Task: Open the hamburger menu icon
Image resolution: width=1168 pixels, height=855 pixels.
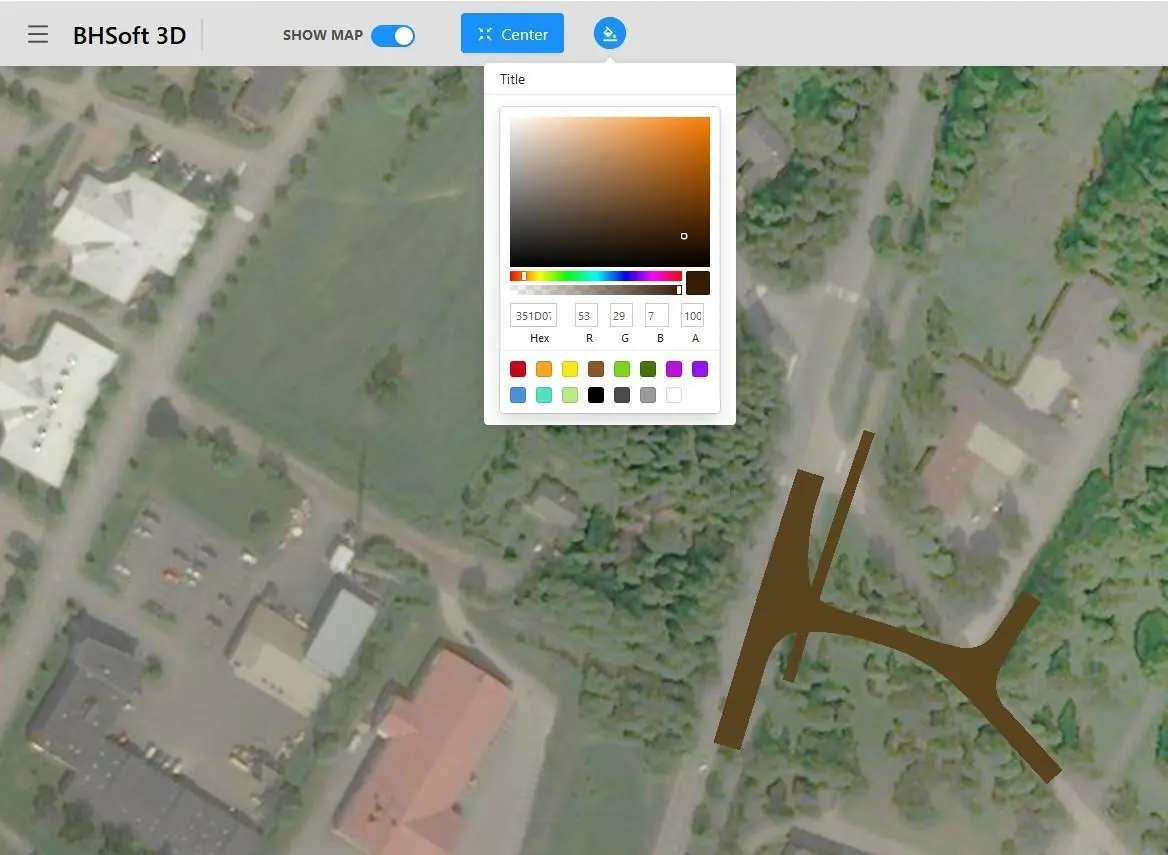Action: click(x=38, y=34)
